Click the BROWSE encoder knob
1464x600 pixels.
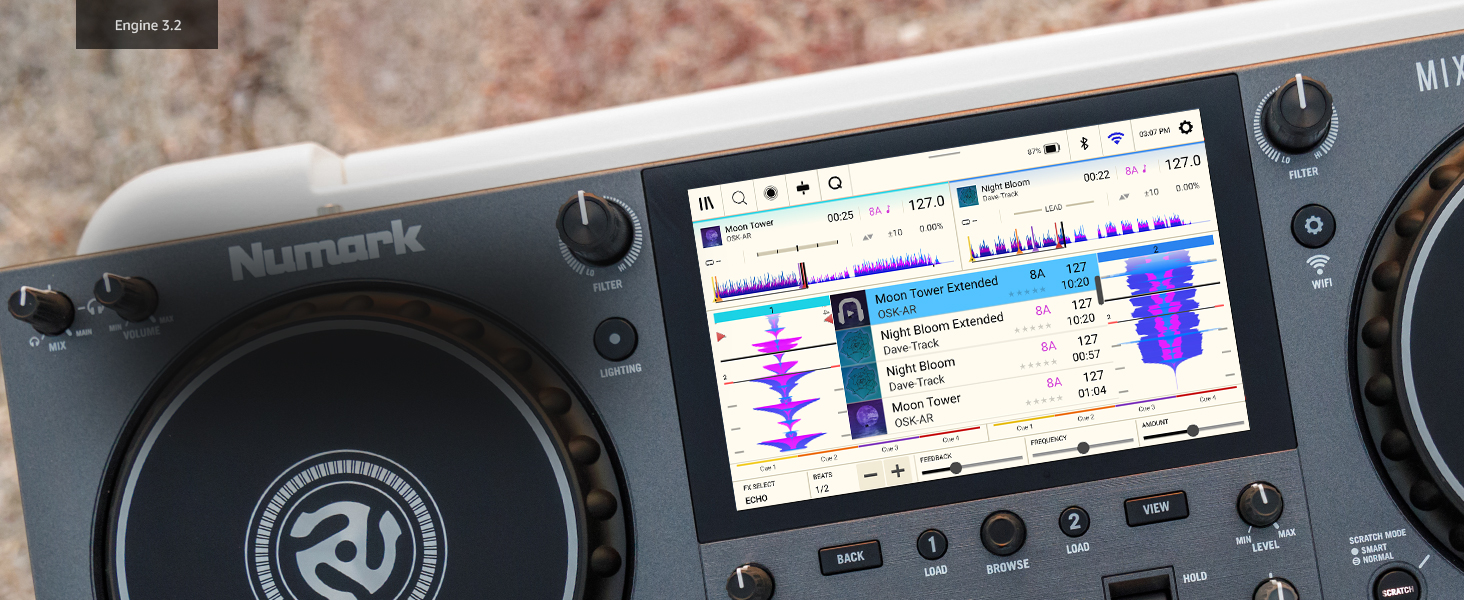tap(1003, 533)
